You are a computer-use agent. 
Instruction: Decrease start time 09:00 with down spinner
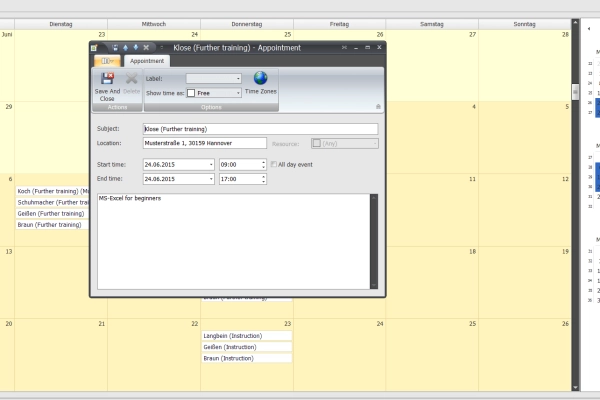click(x=263, y=167)
